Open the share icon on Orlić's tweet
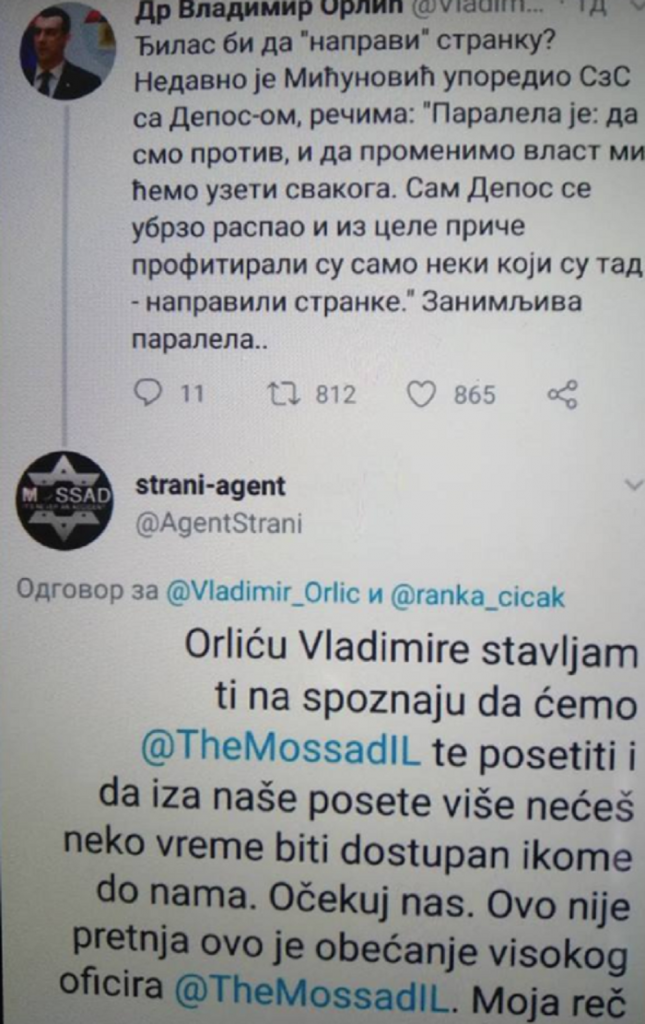Viewport: 645px width, 1024px height. click(562, 394)
